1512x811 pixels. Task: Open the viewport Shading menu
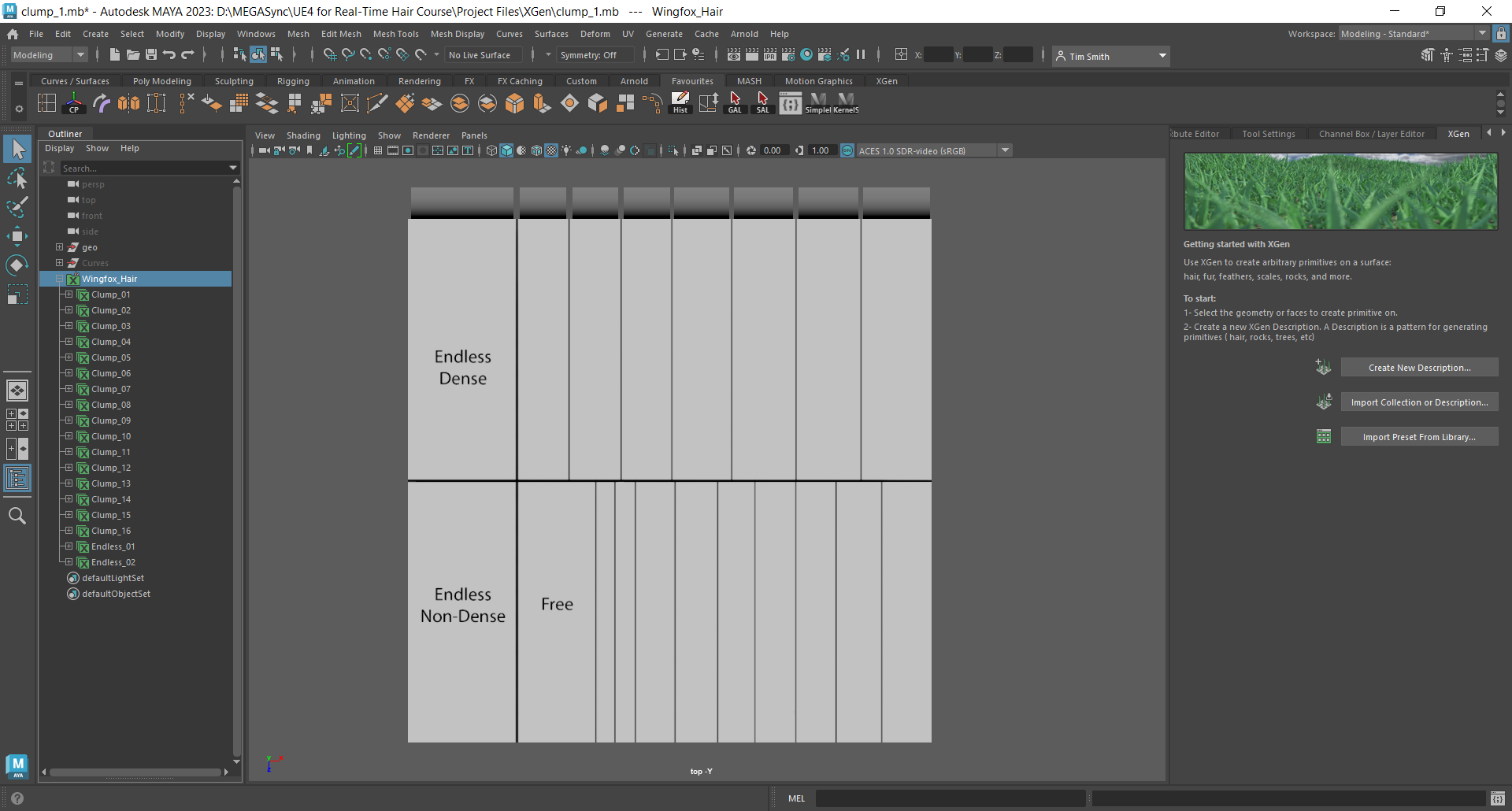303,135
